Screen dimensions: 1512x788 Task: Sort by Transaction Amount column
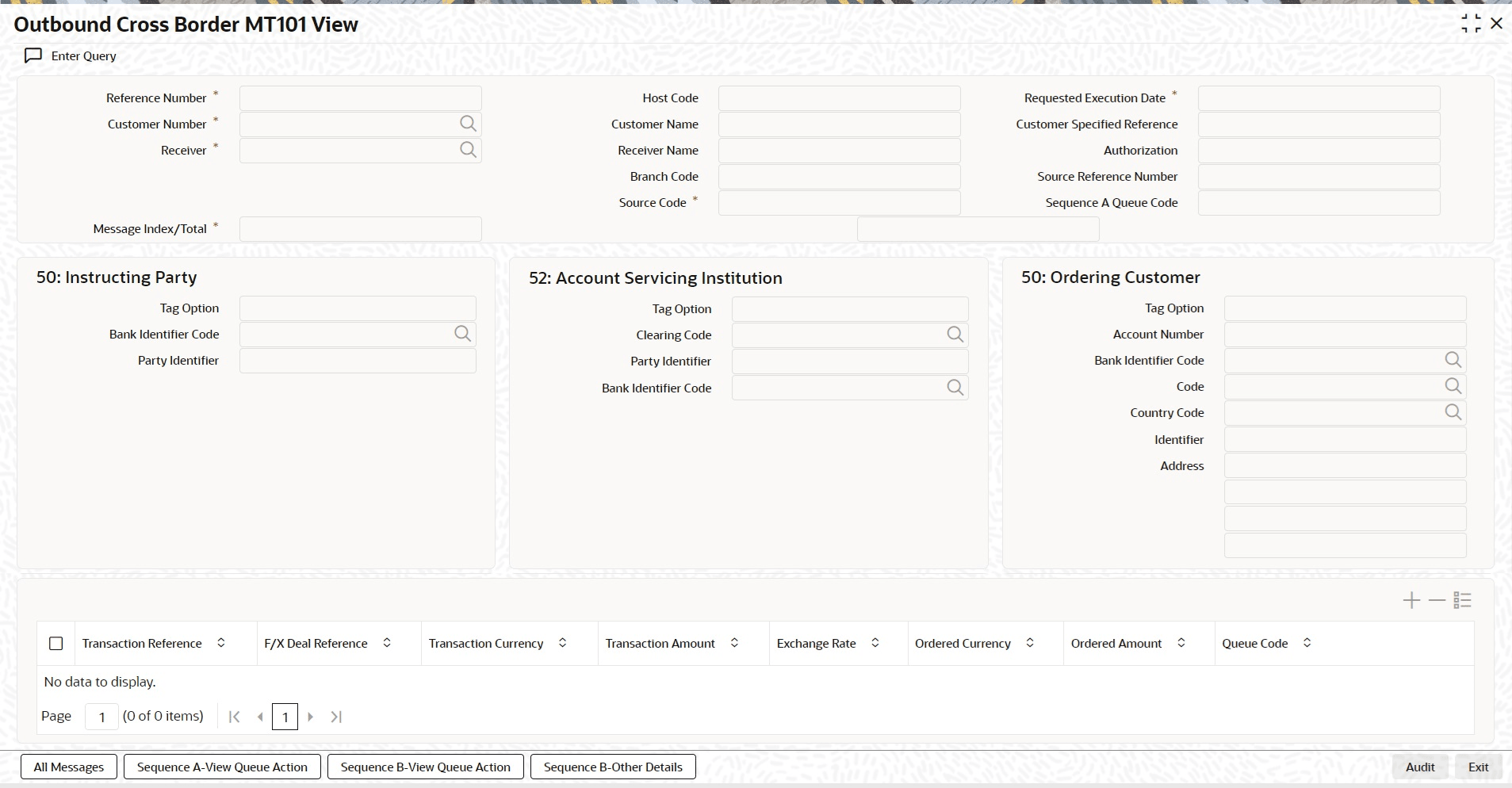click(734, 643)
